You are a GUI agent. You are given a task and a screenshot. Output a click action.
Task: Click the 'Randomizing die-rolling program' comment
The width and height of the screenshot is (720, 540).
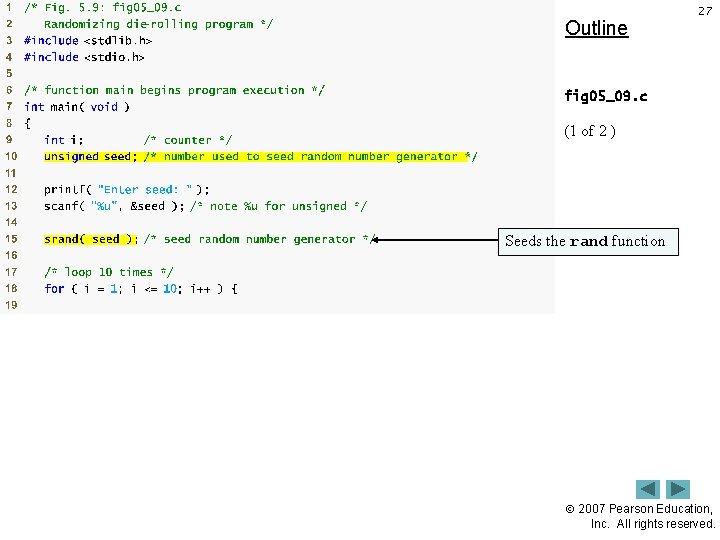[158, 24]
